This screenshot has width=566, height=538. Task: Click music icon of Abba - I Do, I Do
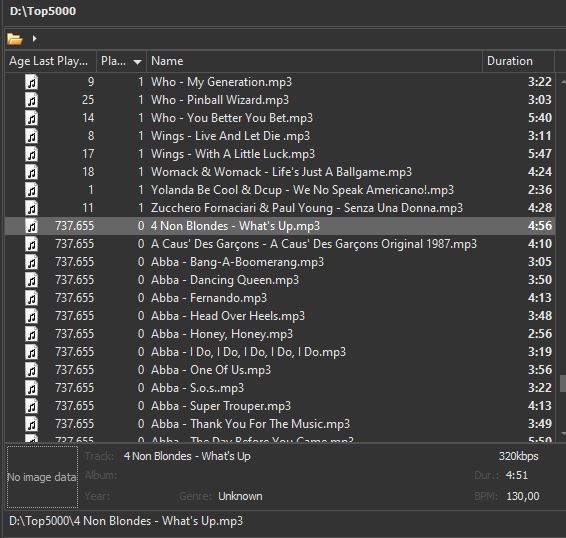[31, 352]
